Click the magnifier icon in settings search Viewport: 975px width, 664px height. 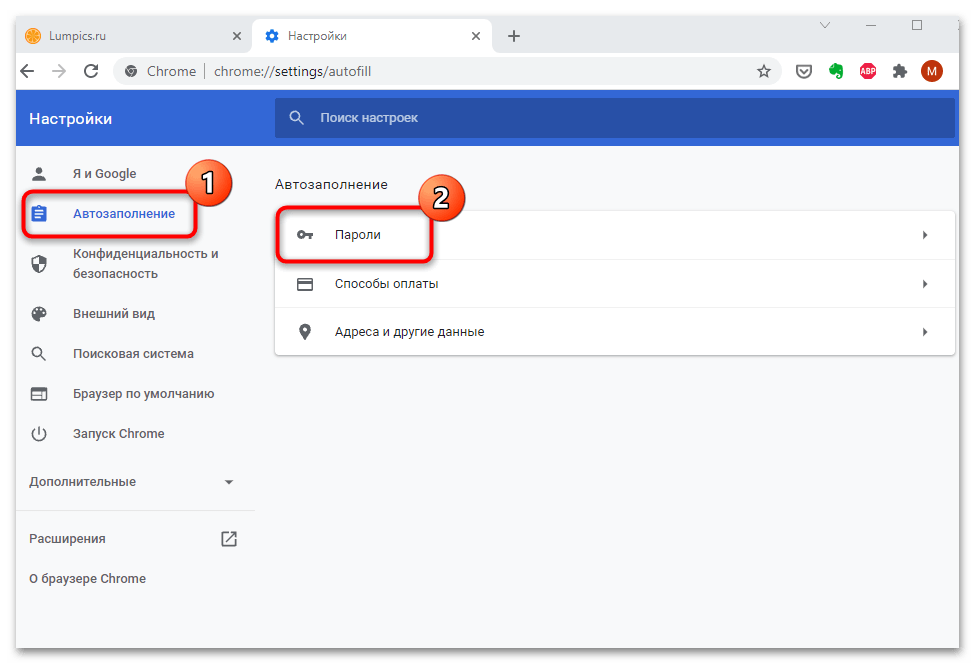click(x=297, y=118)
